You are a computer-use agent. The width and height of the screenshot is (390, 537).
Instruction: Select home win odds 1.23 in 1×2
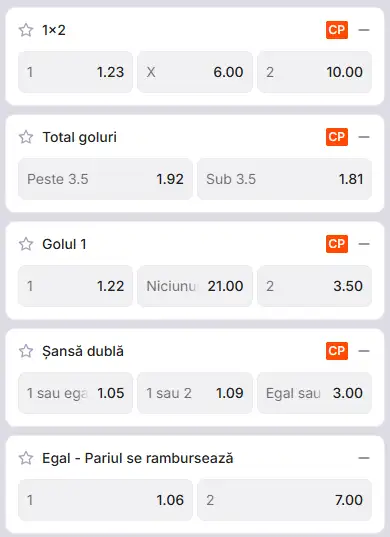(x=75, y=72)
